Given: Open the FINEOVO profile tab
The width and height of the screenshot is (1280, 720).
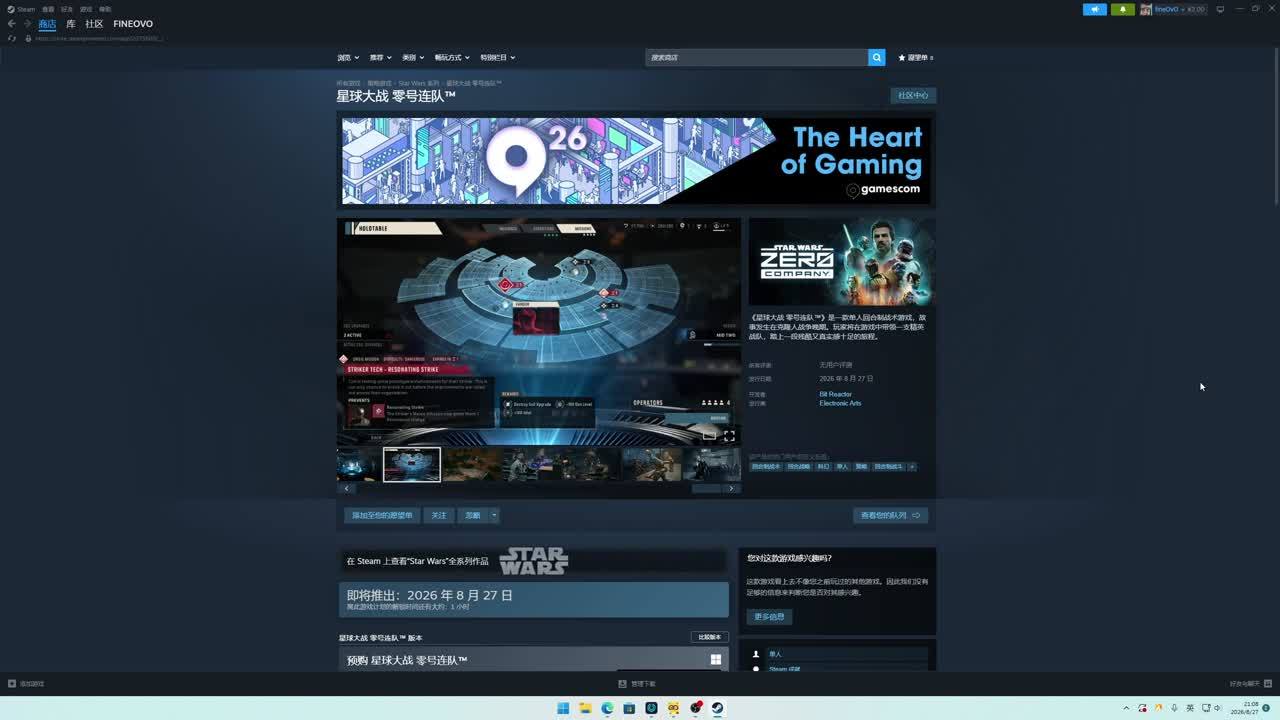Looking at the screenshot, I should (x=133, y=24).
